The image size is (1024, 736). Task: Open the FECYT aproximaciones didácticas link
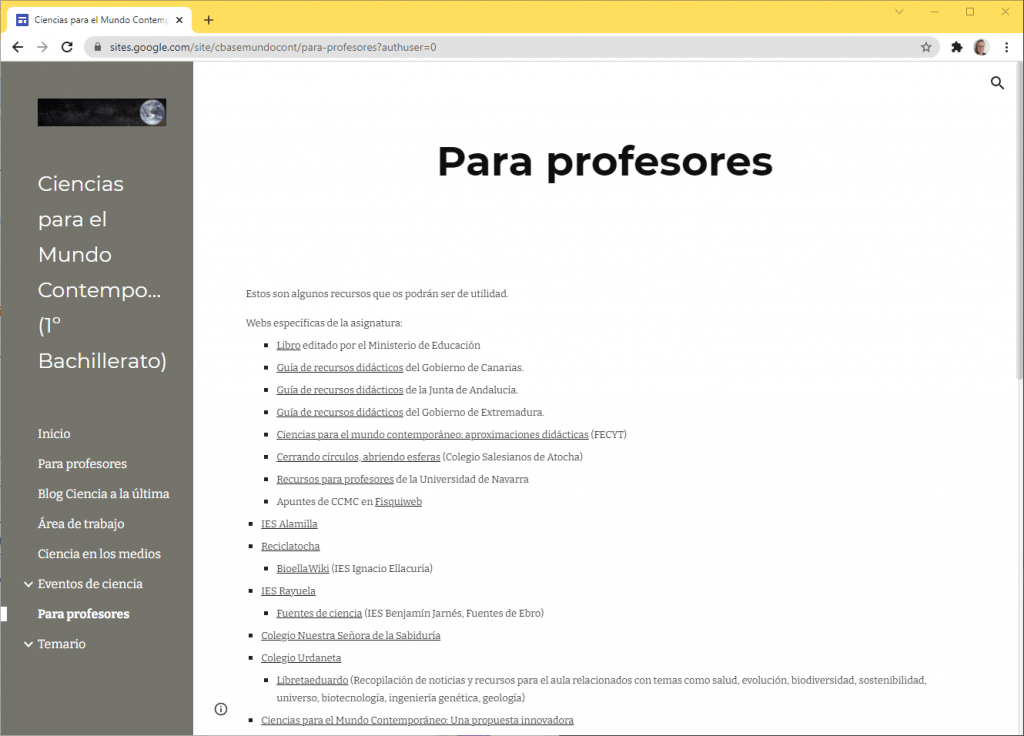pyautogui.click(x=432, y=434)
